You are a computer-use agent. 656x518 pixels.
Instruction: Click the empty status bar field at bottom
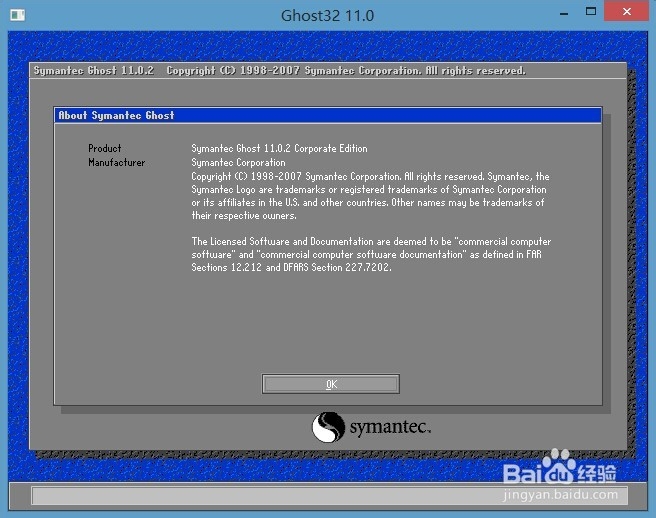[329, 495]
